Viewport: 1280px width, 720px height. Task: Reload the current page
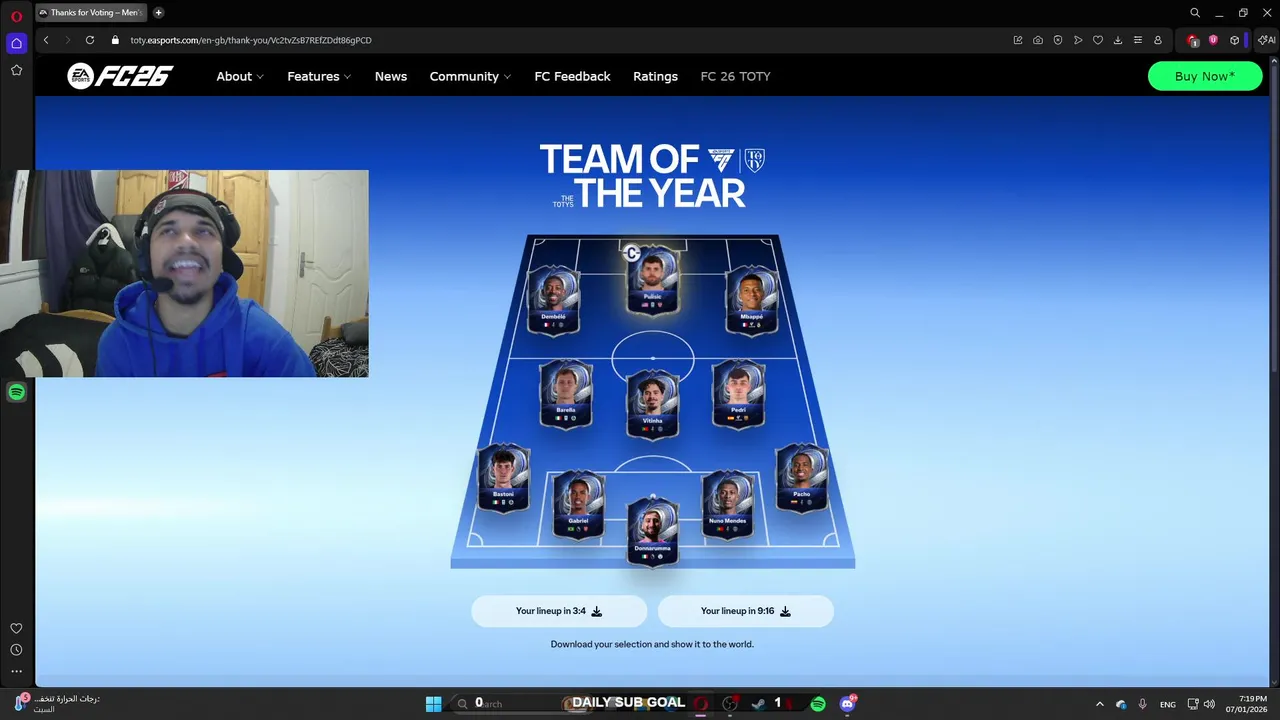click(90, 40)
